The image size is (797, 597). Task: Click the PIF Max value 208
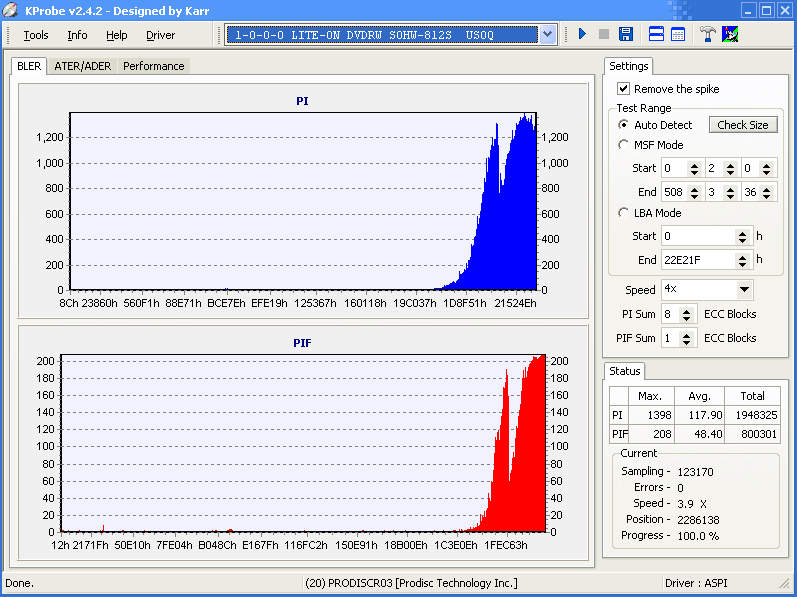click(x=651, y=434)
